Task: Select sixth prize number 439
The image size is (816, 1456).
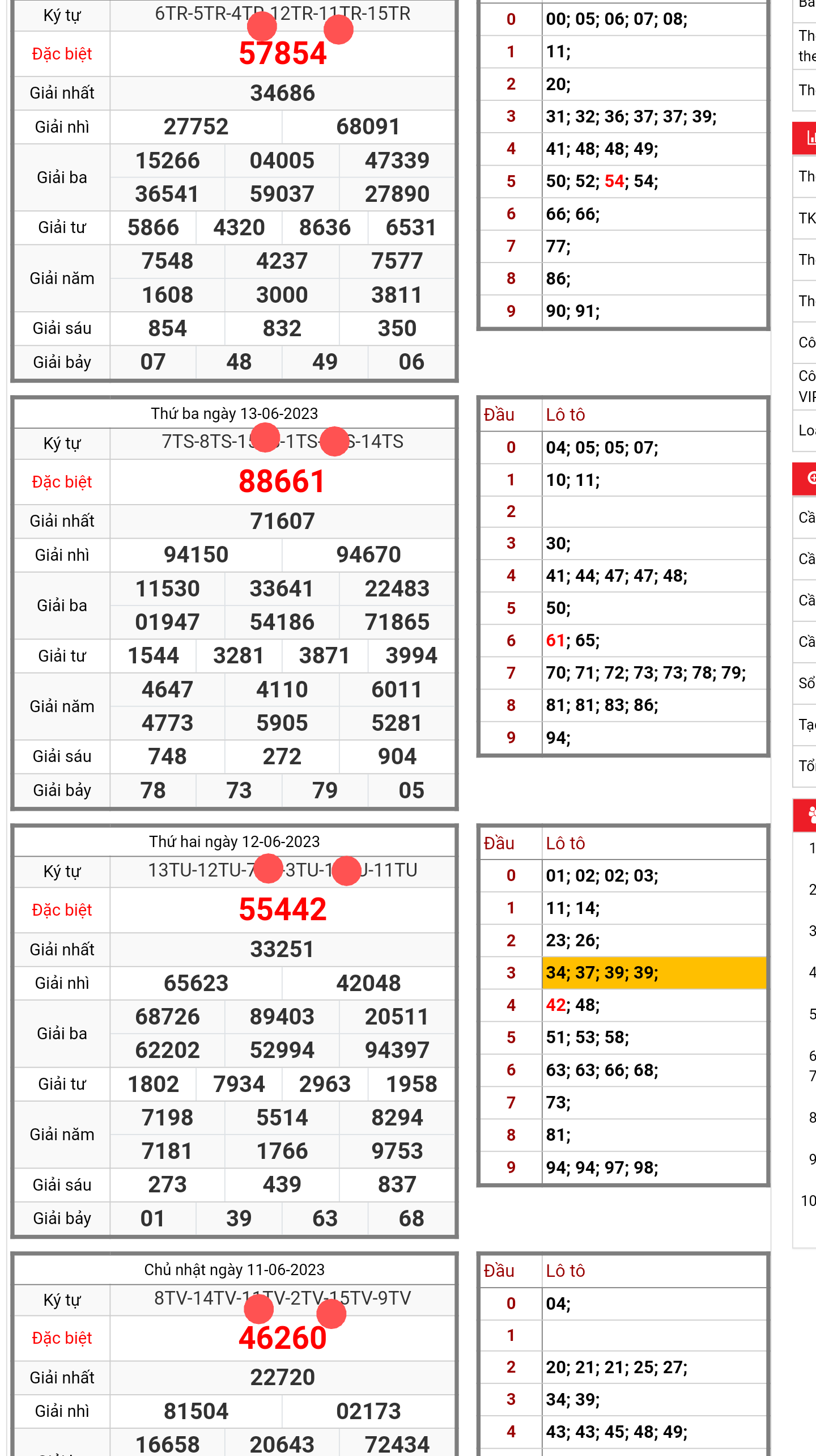Action: (282, 1184)
